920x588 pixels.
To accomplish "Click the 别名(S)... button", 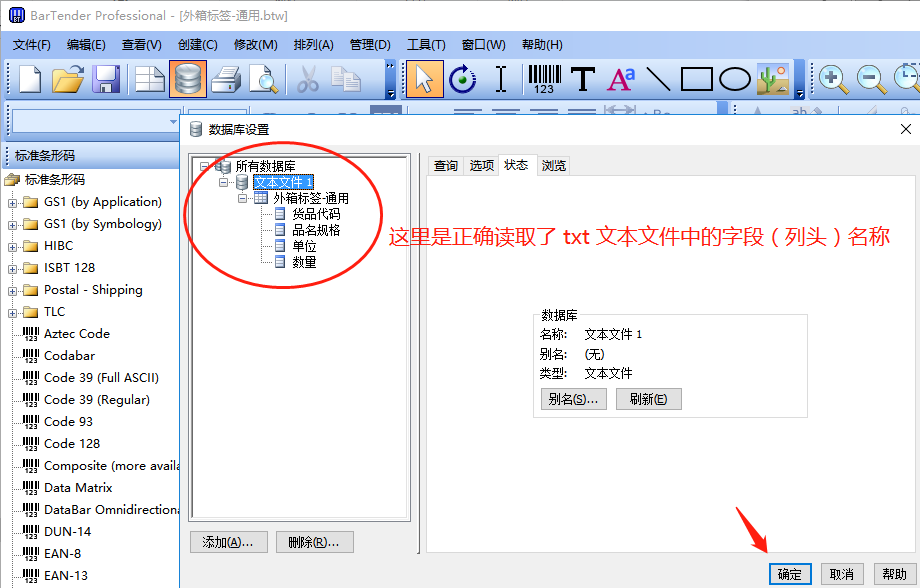I will point(573,399).
